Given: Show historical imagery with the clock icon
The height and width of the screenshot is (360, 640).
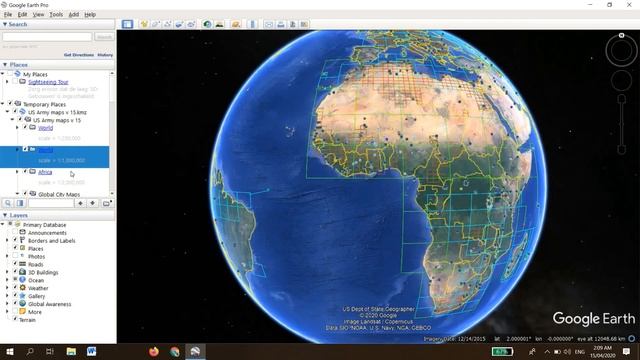Looking at the screenshot, I should pos(207,24).
